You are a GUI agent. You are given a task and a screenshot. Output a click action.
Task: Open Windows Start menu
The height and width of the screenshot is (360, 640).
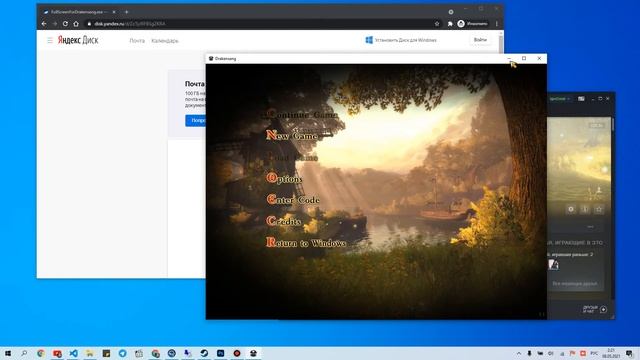pyautogui.click(x=8, y=353)
